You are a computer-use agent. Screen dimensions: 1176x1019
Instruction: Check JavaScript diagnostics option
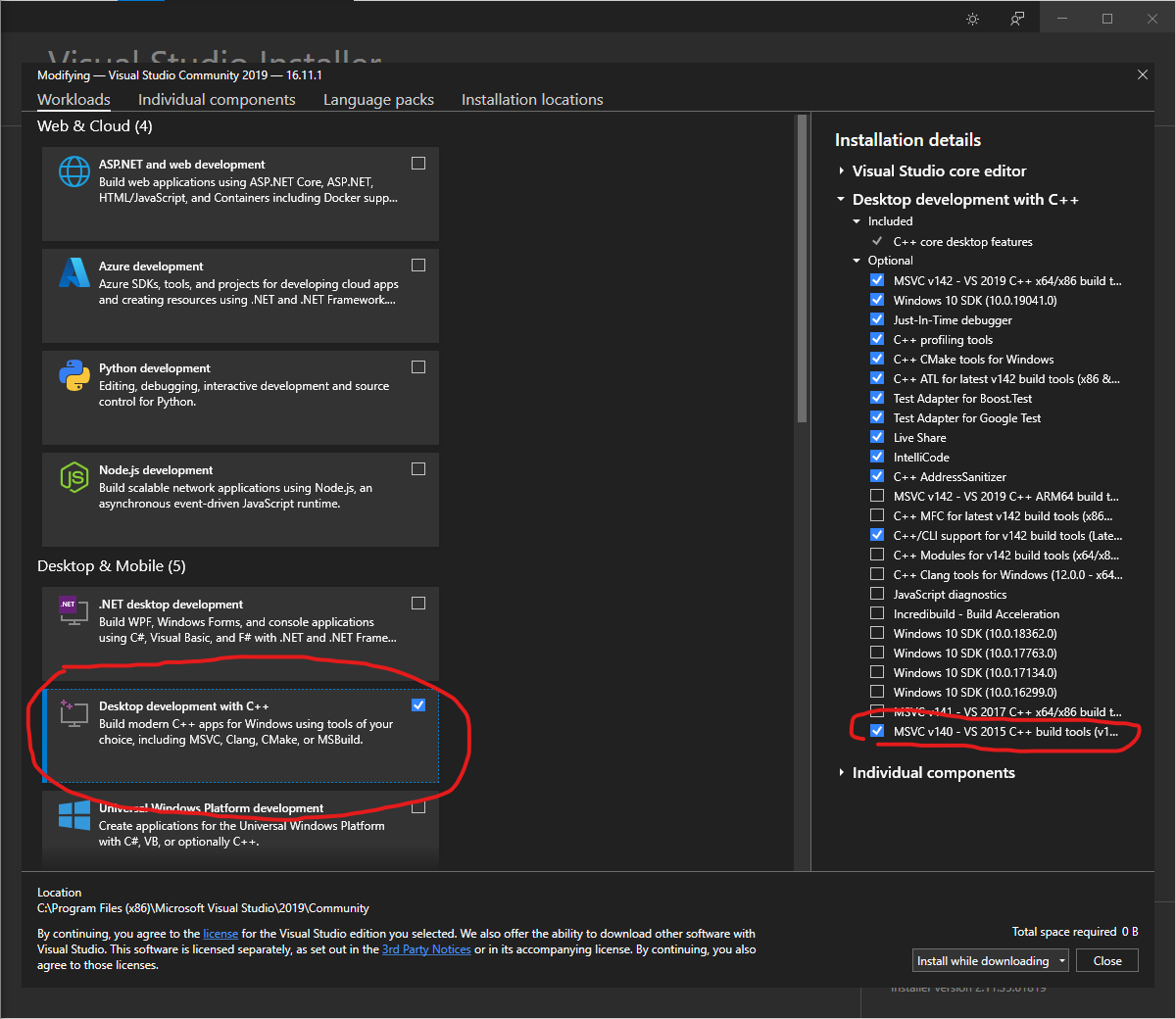[877, 594]
